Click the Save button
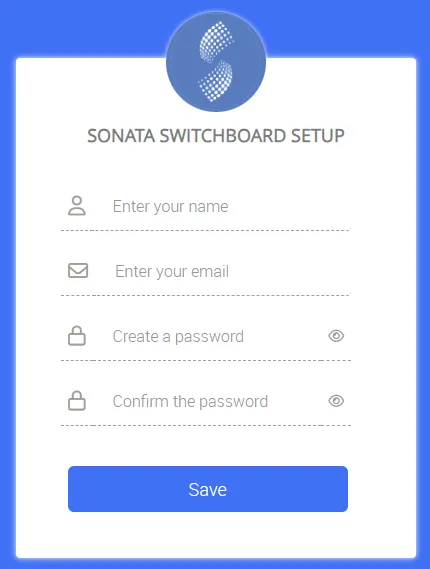Image resolution: width=430 pixels, height=569 pixels. [208, 489]
